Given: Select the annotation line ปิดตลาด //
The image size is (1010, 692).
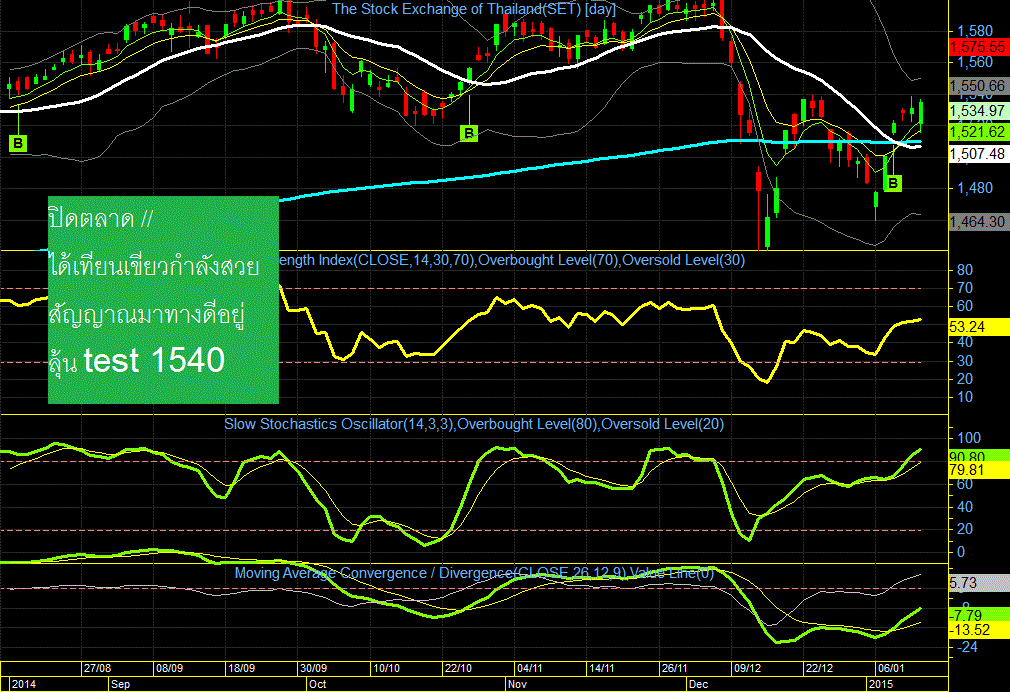Looking at the screenshot, I should (x=101, y=219).
